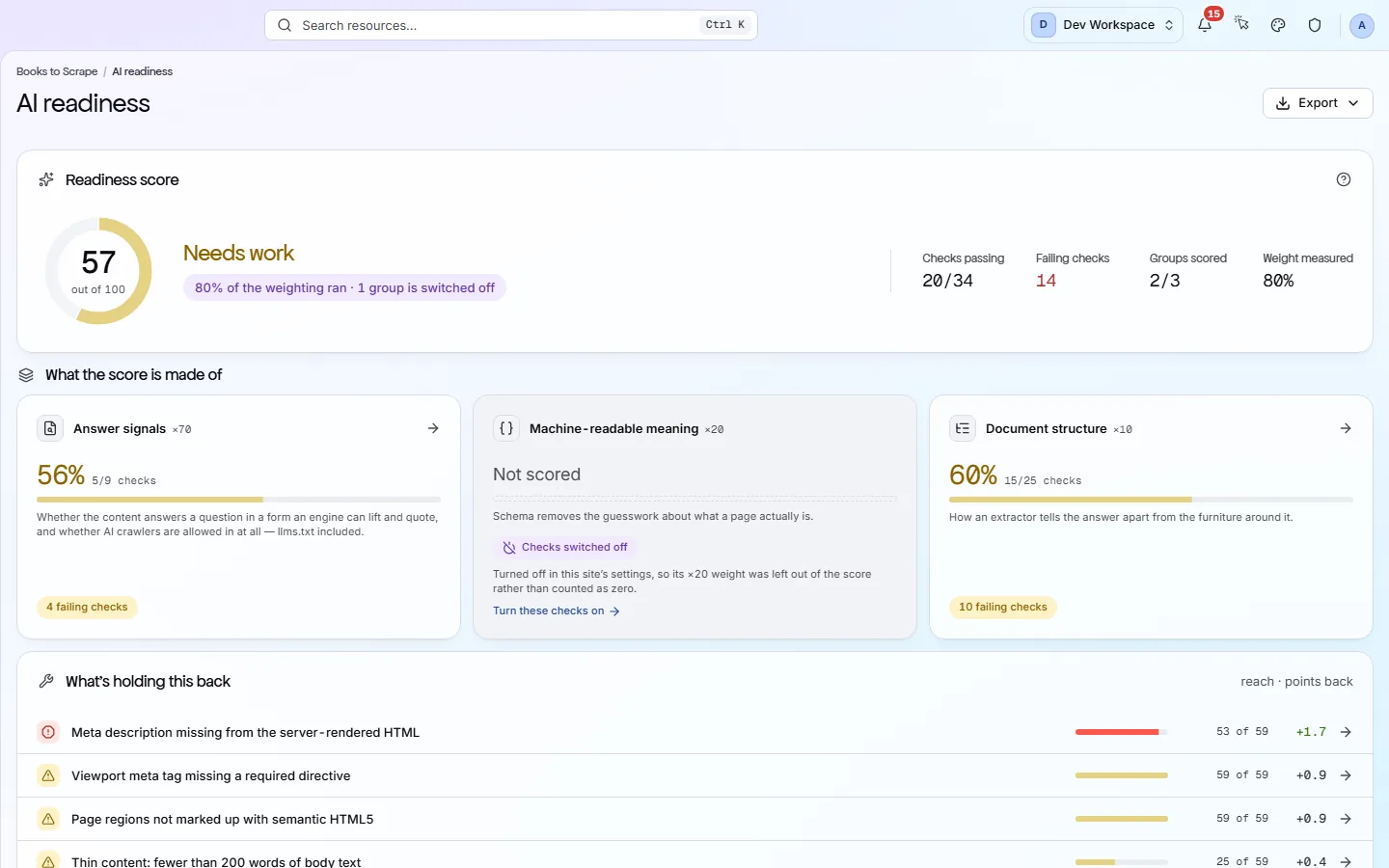
Task: Click the Answer signals document icon
Action: tap(50, 428)
